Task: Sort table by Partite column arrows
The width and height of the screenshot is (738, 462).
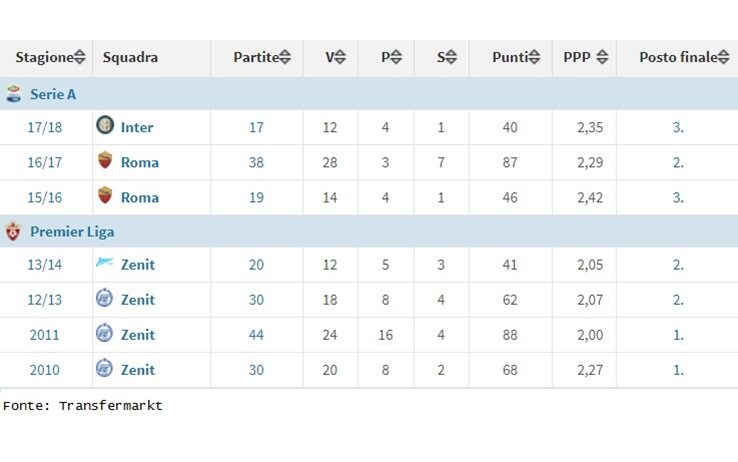Action: (x=285, y=57)
